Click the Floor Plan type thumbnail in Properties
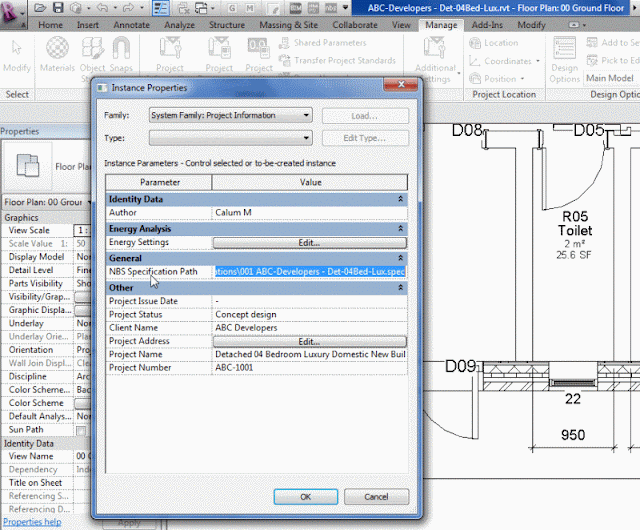Viewport: 640px width, 530px height. (x=28, y=165)
